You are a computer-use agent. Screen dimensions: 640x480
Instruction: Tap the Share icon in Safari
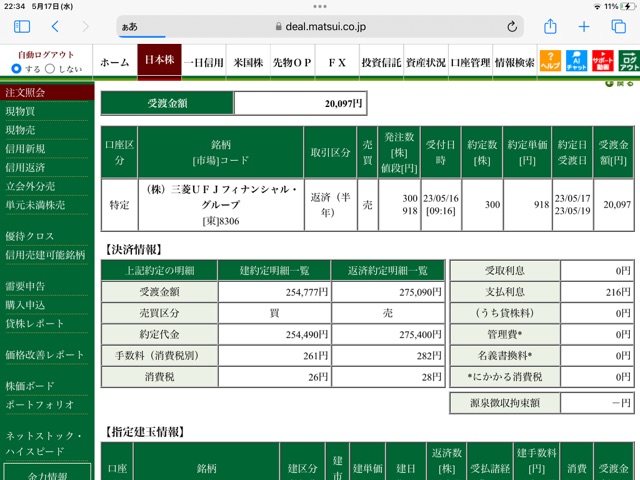550,26
